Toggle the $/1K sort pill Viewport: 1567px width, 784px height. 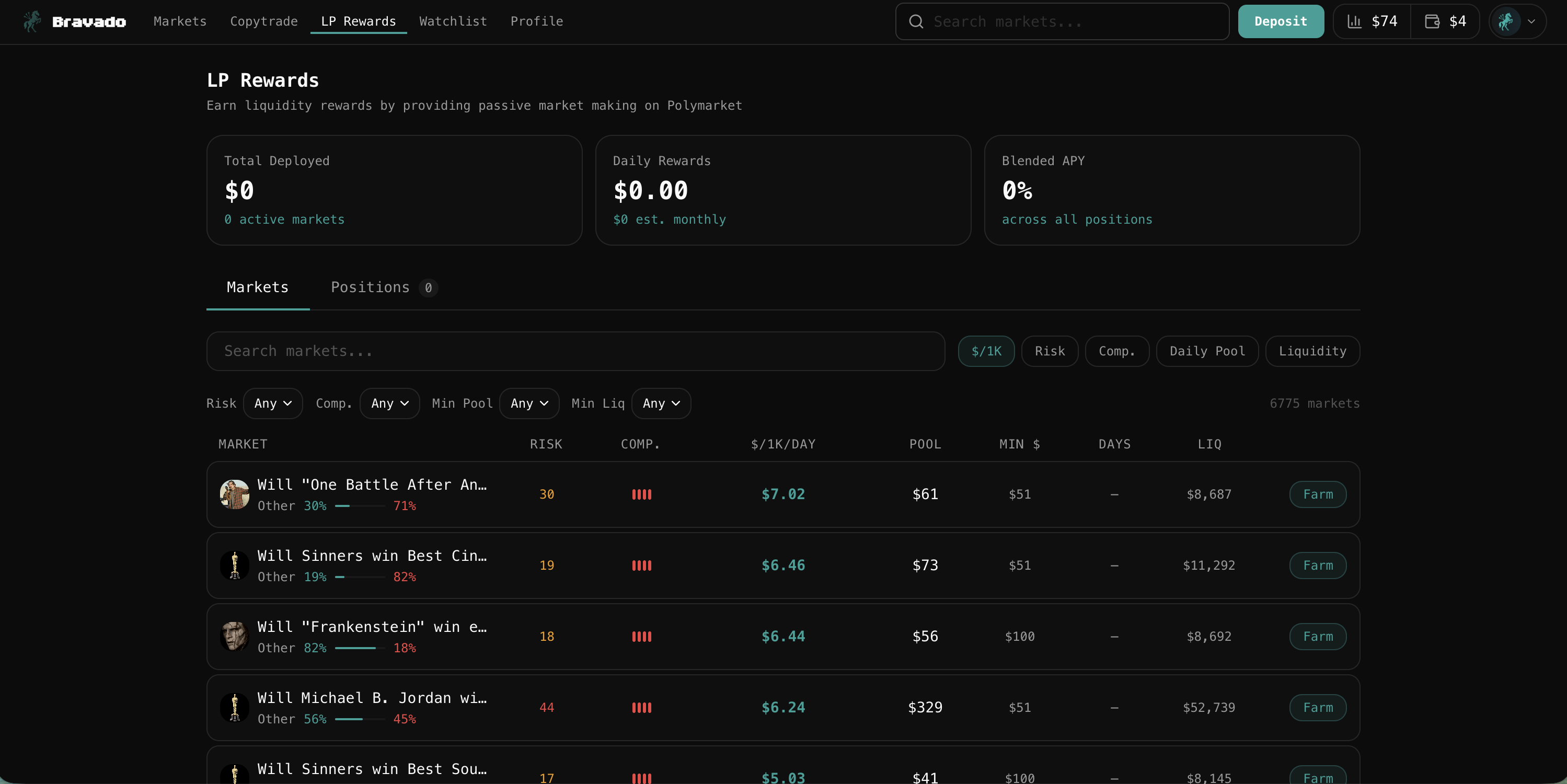coord(986,351)
